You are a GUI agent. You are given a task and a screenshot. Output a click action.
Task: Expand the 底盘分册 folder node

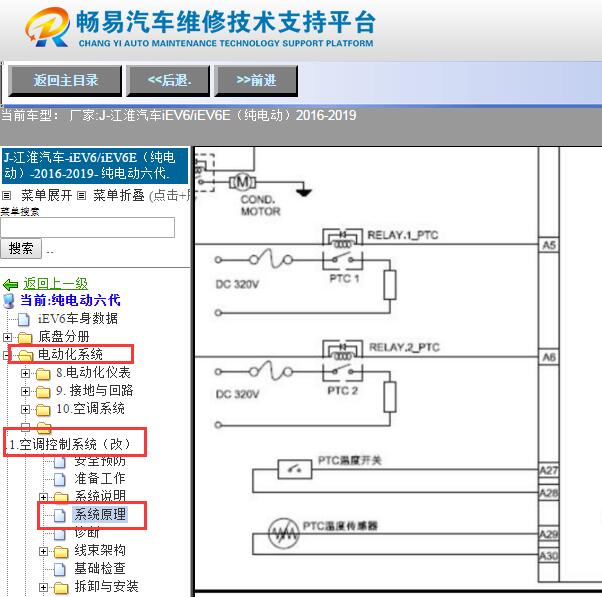point(7,337)
